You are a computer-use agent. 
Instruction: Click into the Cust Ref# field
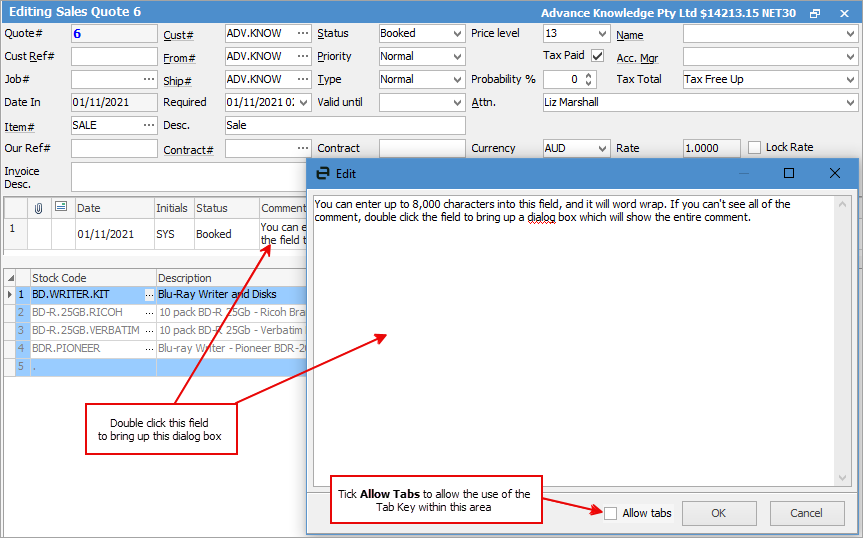point(114,57)
